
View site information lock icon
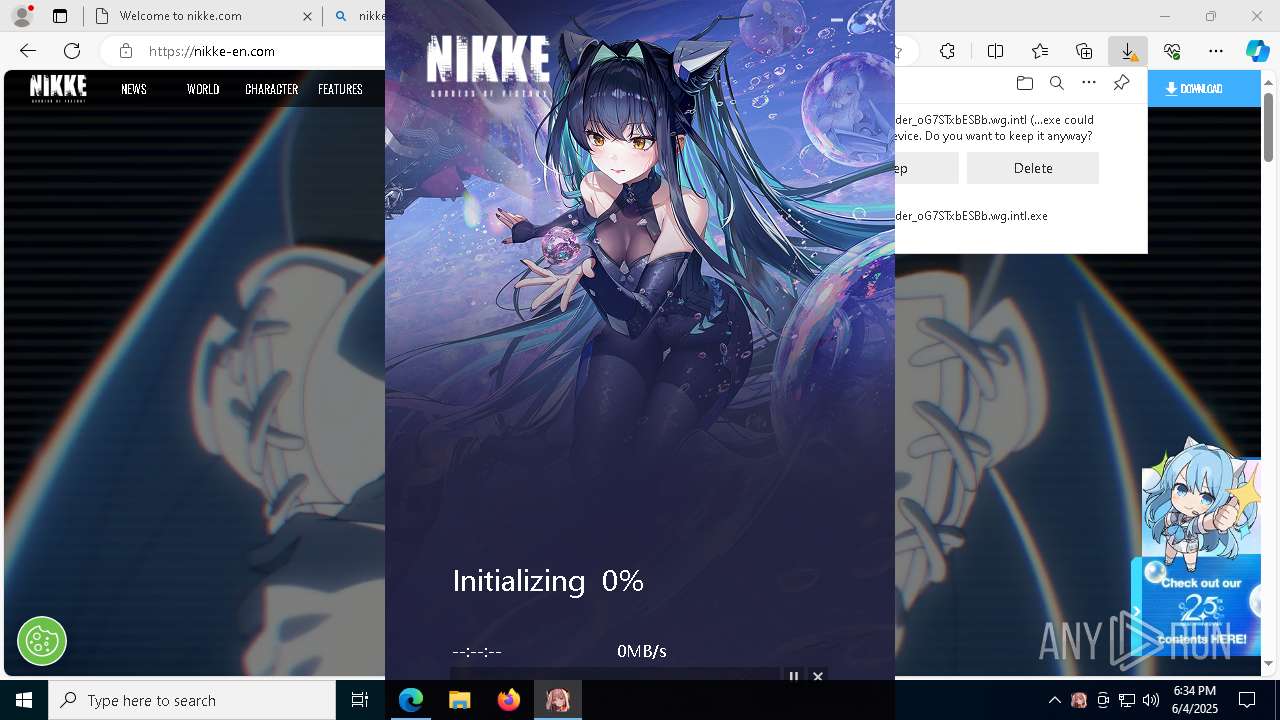[125, 51]
